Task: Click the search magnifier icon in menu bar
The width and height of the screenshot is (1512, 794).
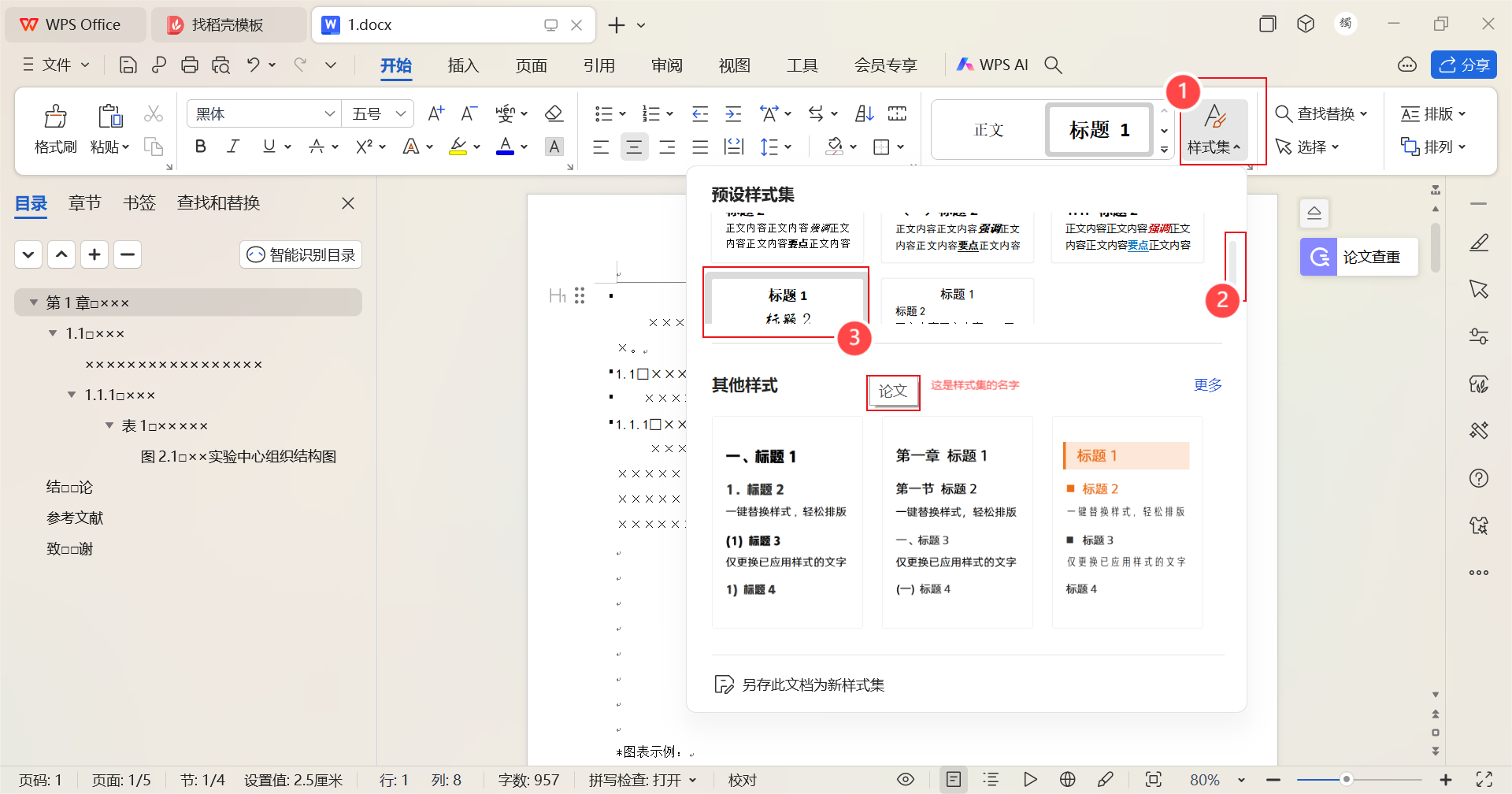Action: pos(1053,65)
